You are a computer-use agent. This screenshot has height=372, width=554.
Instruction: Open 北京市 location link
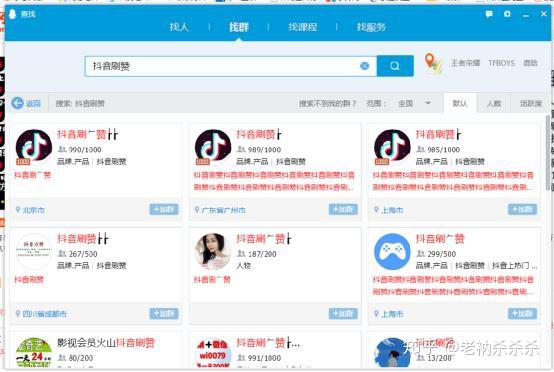pyautogui.click(x=34, y=210)
